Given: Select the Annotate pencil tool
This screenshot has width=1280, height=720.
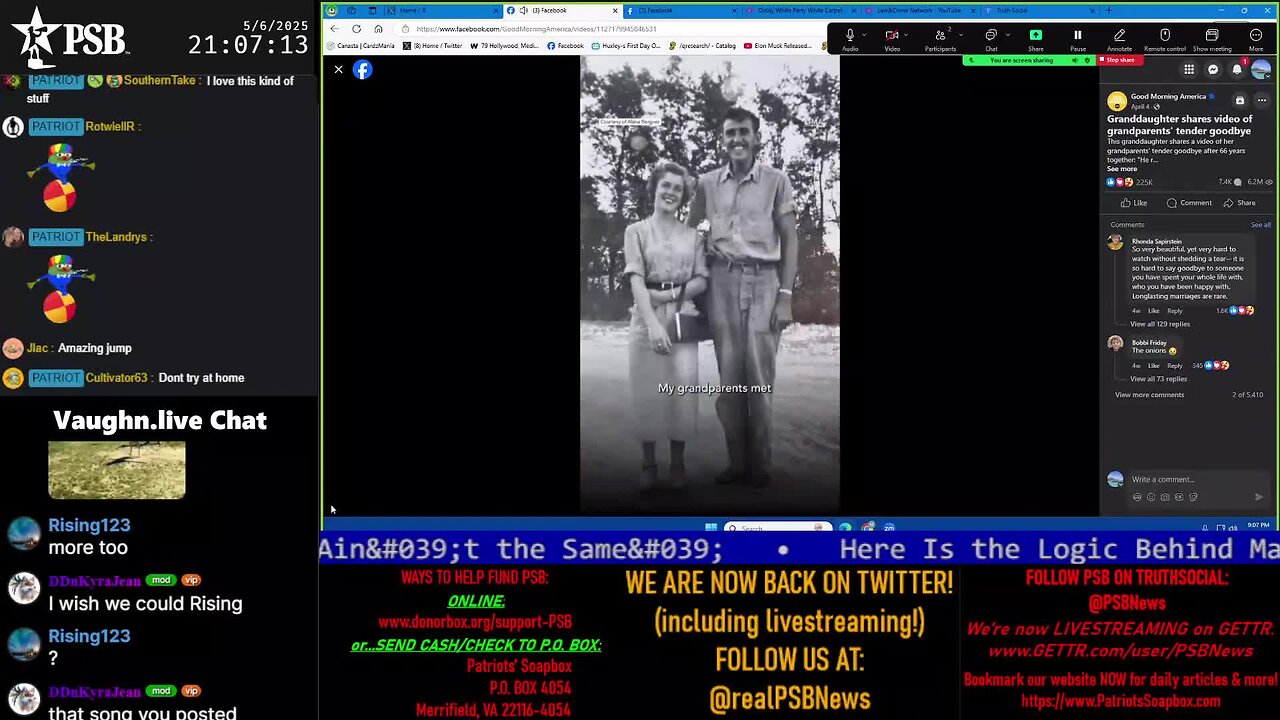Looking at the screenshot, I should pos(1119,39).
